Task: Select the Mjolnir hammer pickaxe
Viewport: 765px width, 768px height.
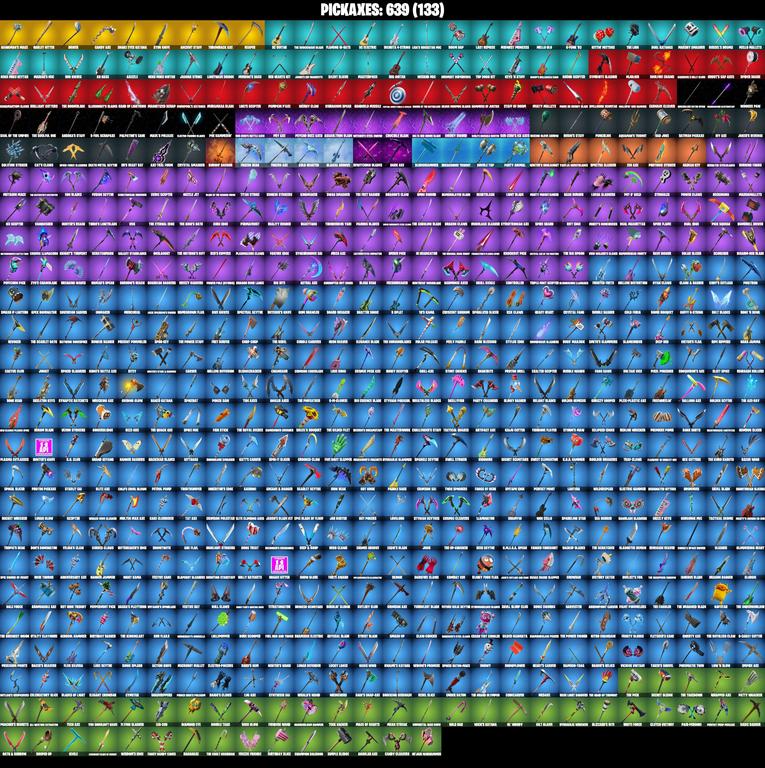Action: [632, 65]
